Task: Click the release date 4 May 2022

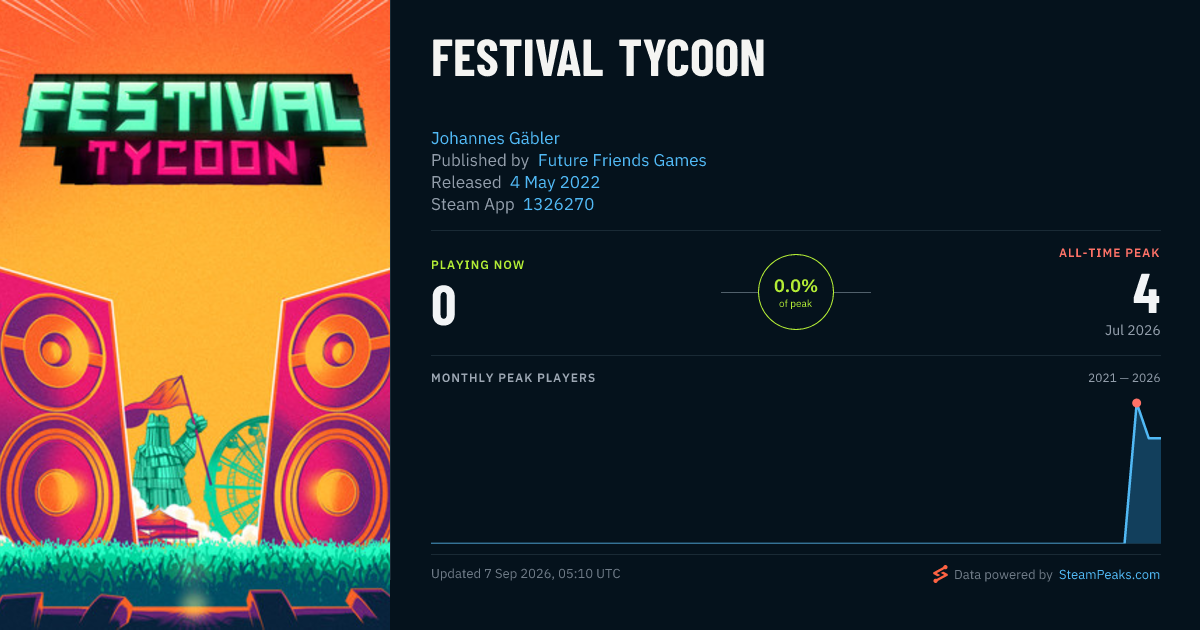Action: [555, 182]
